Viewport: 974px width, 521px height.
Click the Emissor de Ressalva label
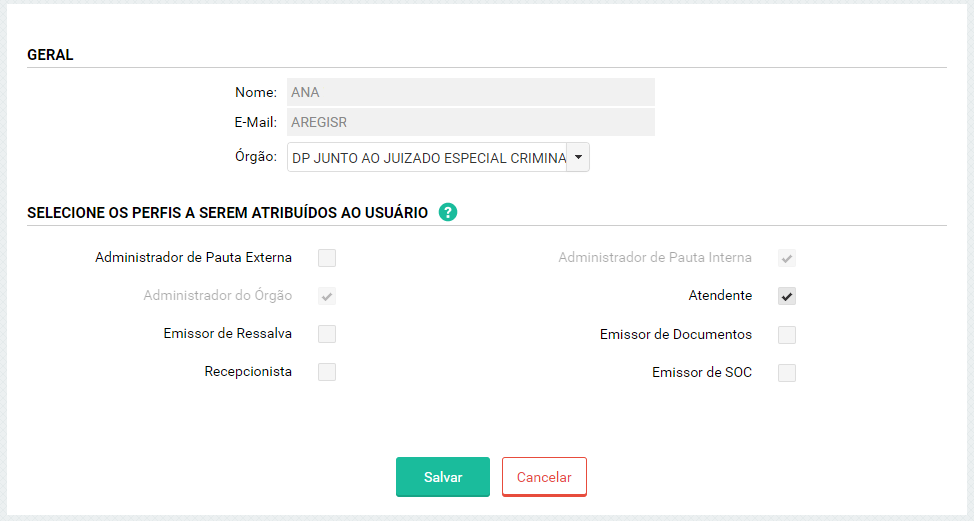228,334
